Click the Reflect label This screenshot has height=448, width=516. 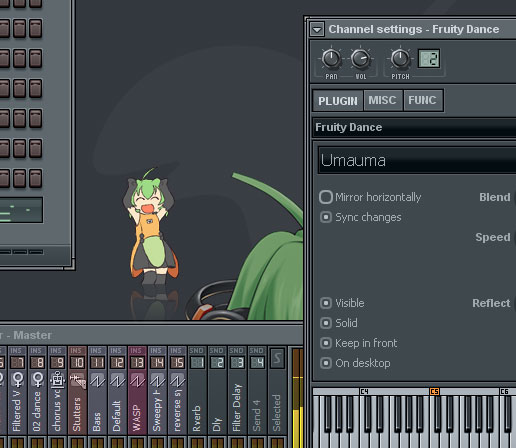(491, 303)
